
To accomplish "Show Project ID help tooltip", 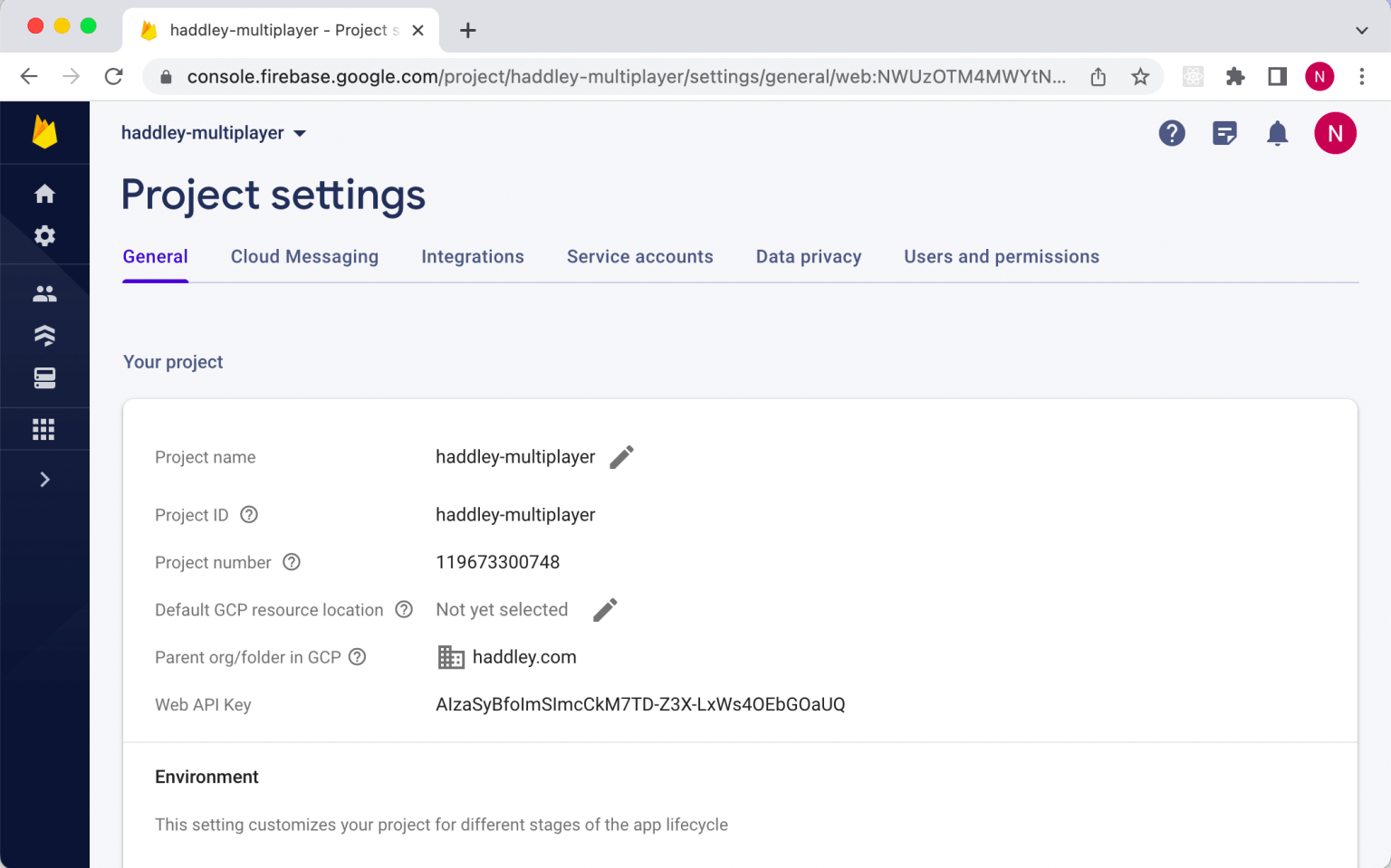I will click(249, 515).
